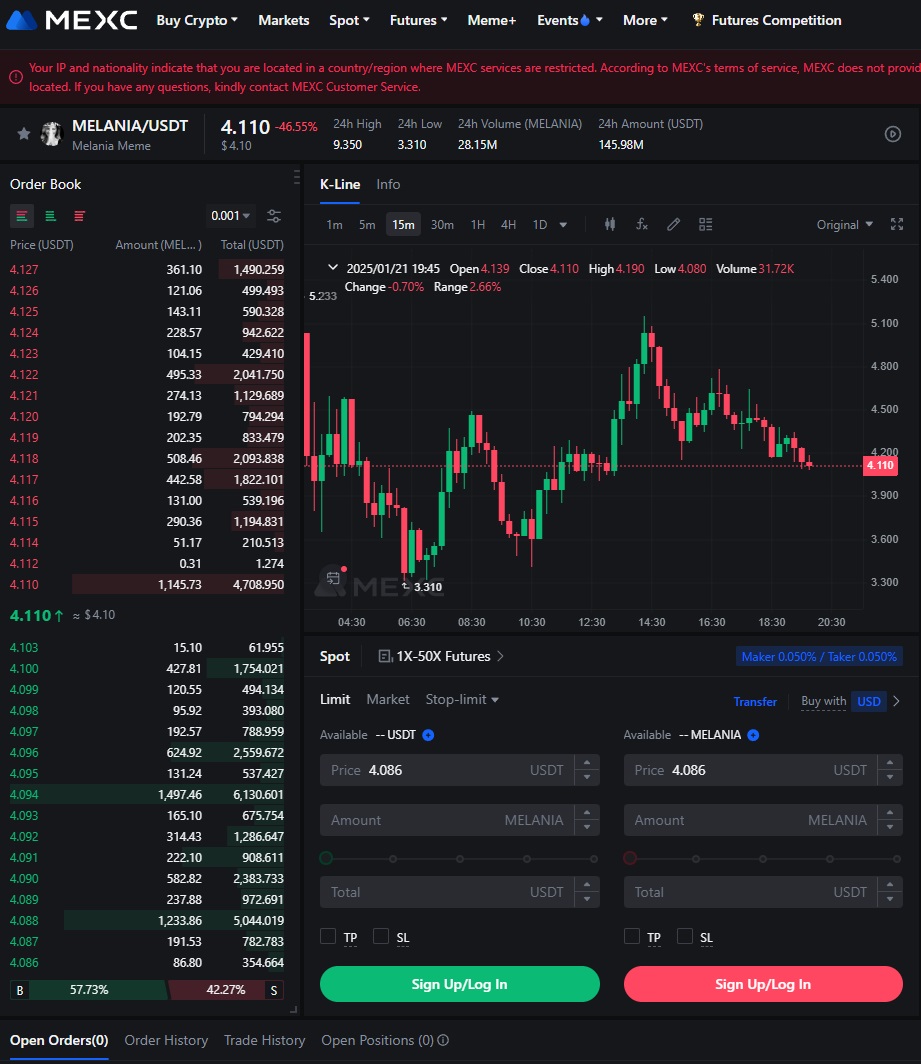The image size is (921, 1064).
Task: Open chart layout grid icon
Action: 706,224
